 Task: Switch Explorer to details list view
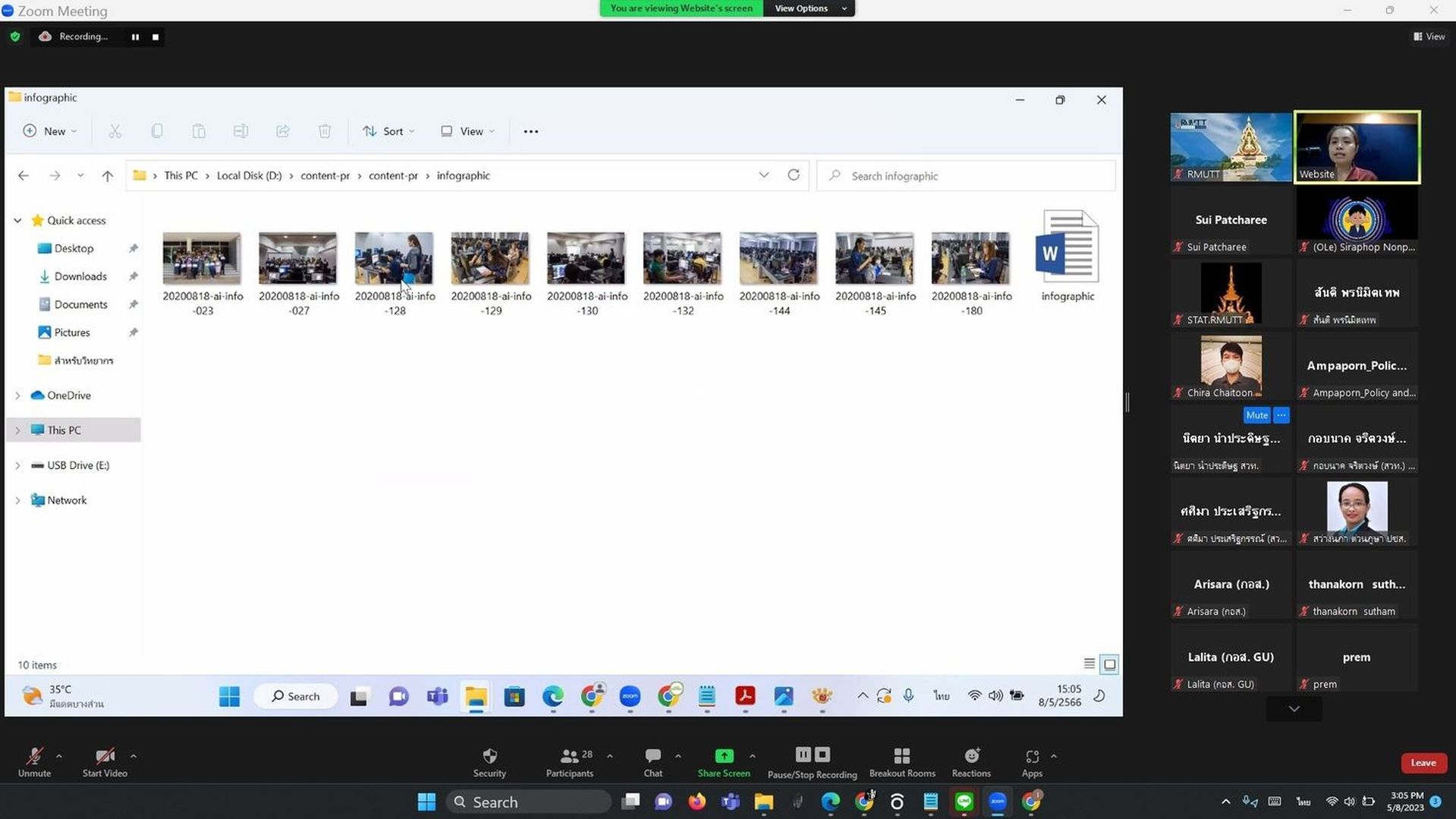point(1089,664)
